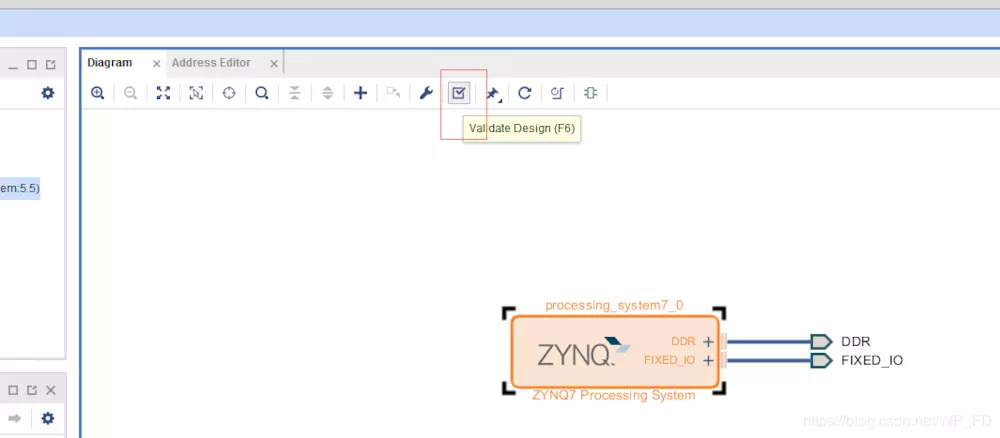Select the highlighted row ending 'em:5.5)'
The height and width of the screenshot is (438, 1000).
point(20,189)
